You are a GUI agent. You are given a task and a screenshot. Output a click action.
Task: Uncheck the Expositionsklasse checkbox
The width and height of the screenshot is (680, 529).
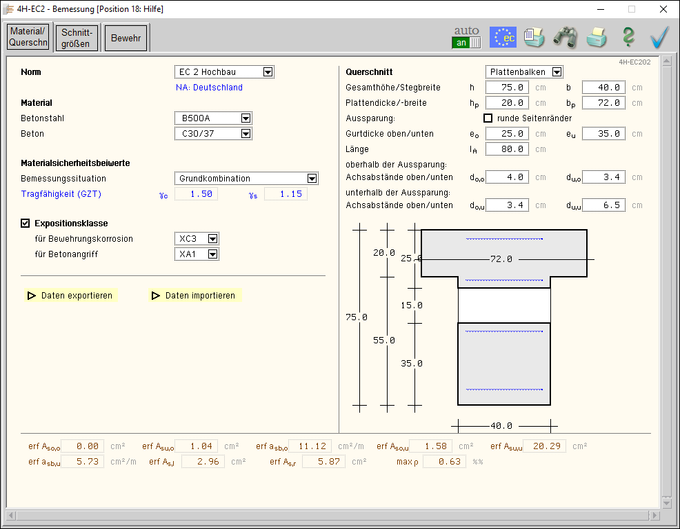click(26, 224)
